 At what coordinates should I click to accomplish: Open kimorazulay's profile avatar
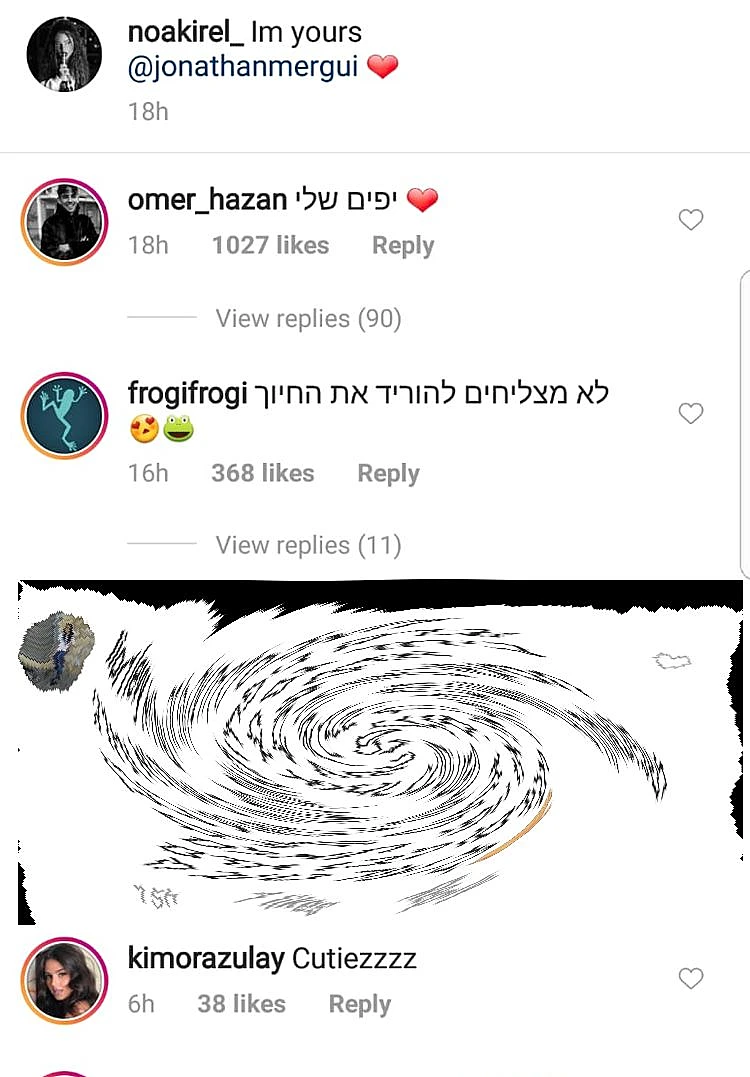pyautogui.click(x=65, y=980)
